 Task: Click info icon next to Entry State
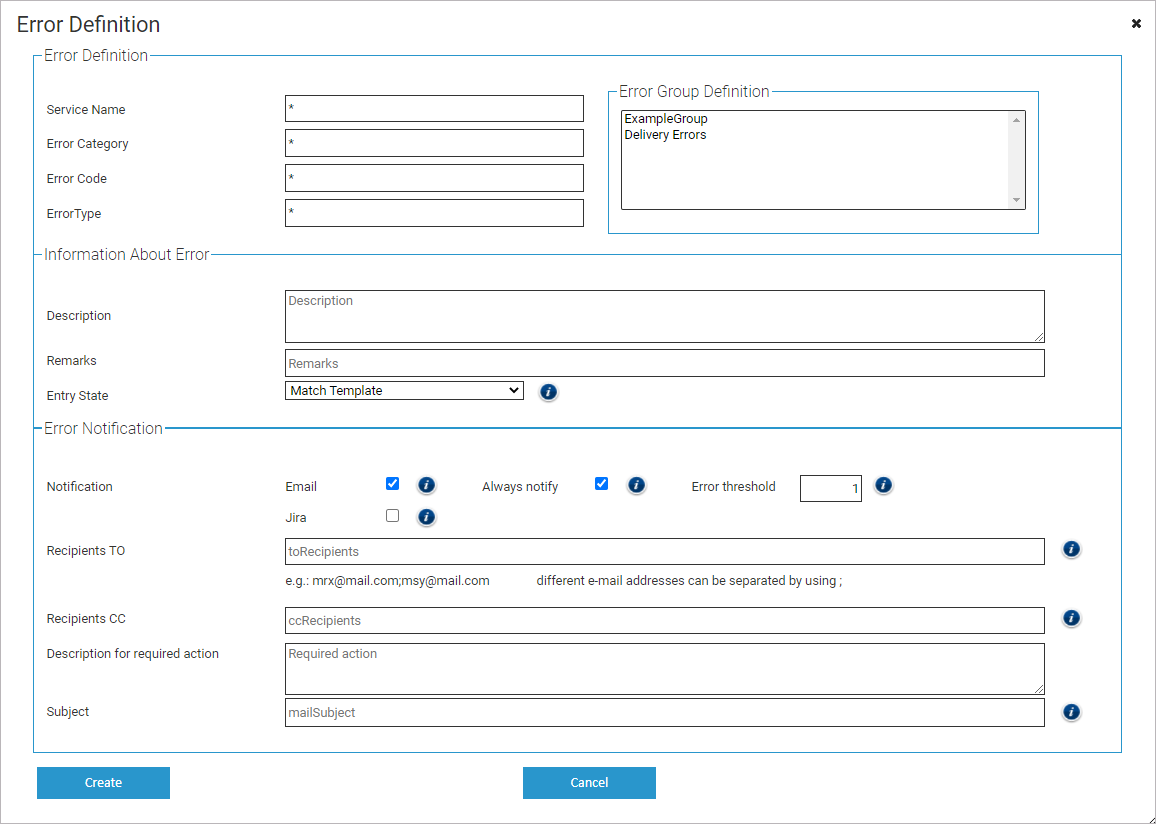548,392
